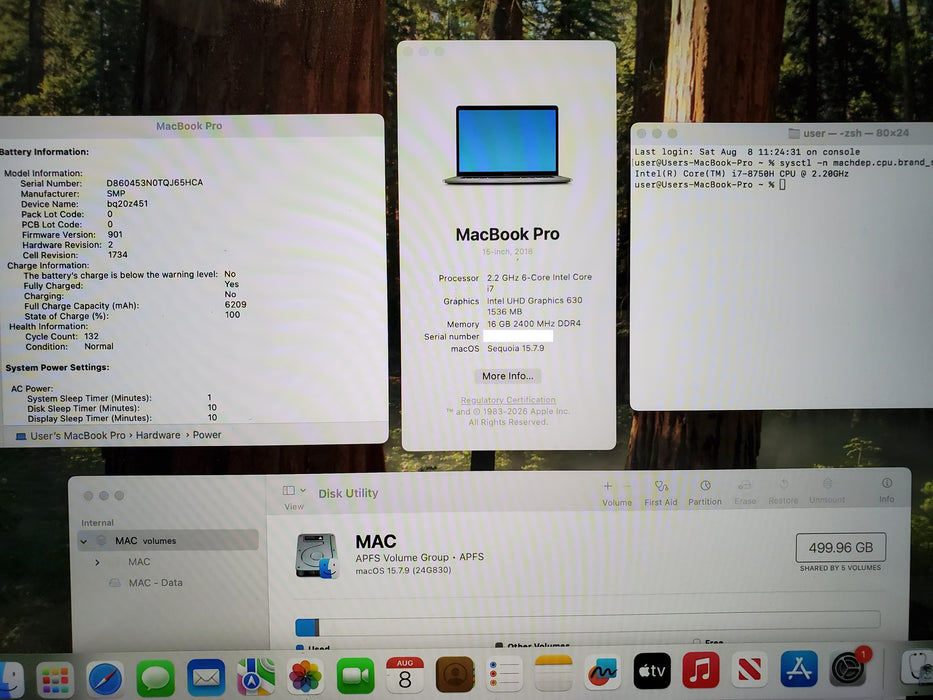
Task: Select MAC - Data volume in sidebar
Action: 155,583
